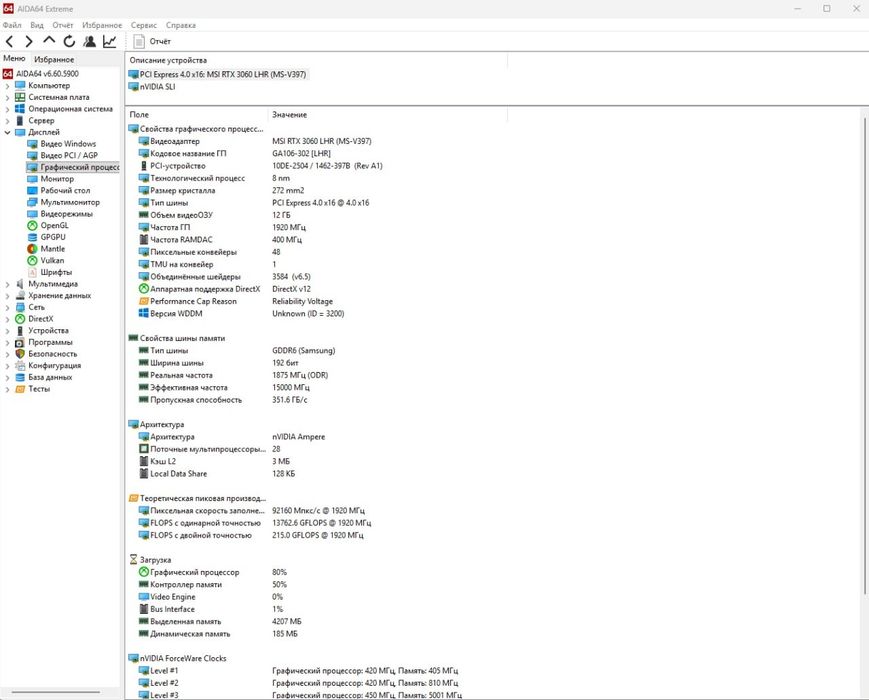The height and width of the screenshot is (700, 869).
Task: Click the Версия WDDM Windows icon
Action: pyautogui.click(x=144, y=313)
